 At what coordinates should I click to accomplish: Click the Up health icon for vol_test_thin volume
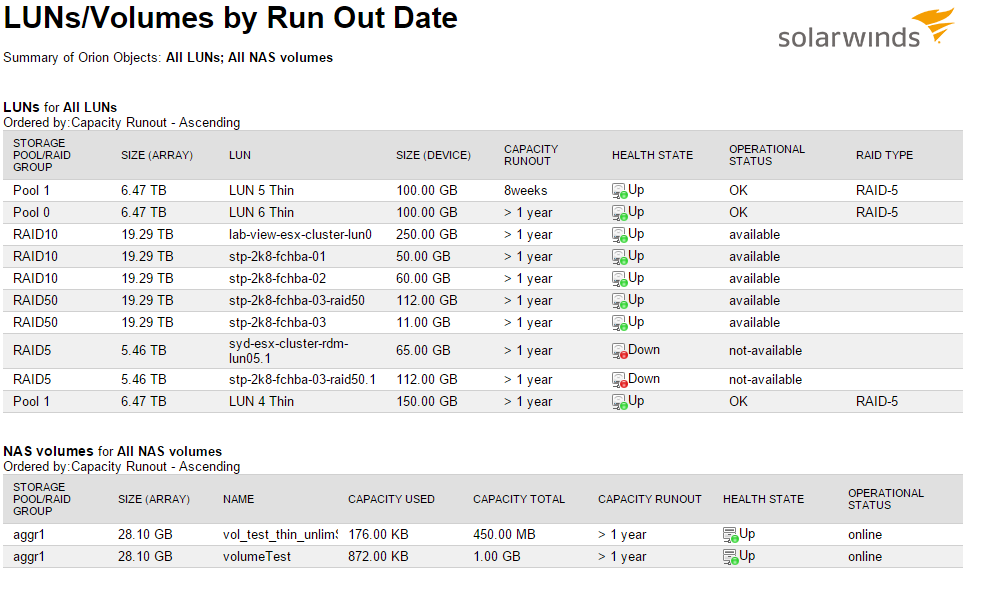(730, 535)
